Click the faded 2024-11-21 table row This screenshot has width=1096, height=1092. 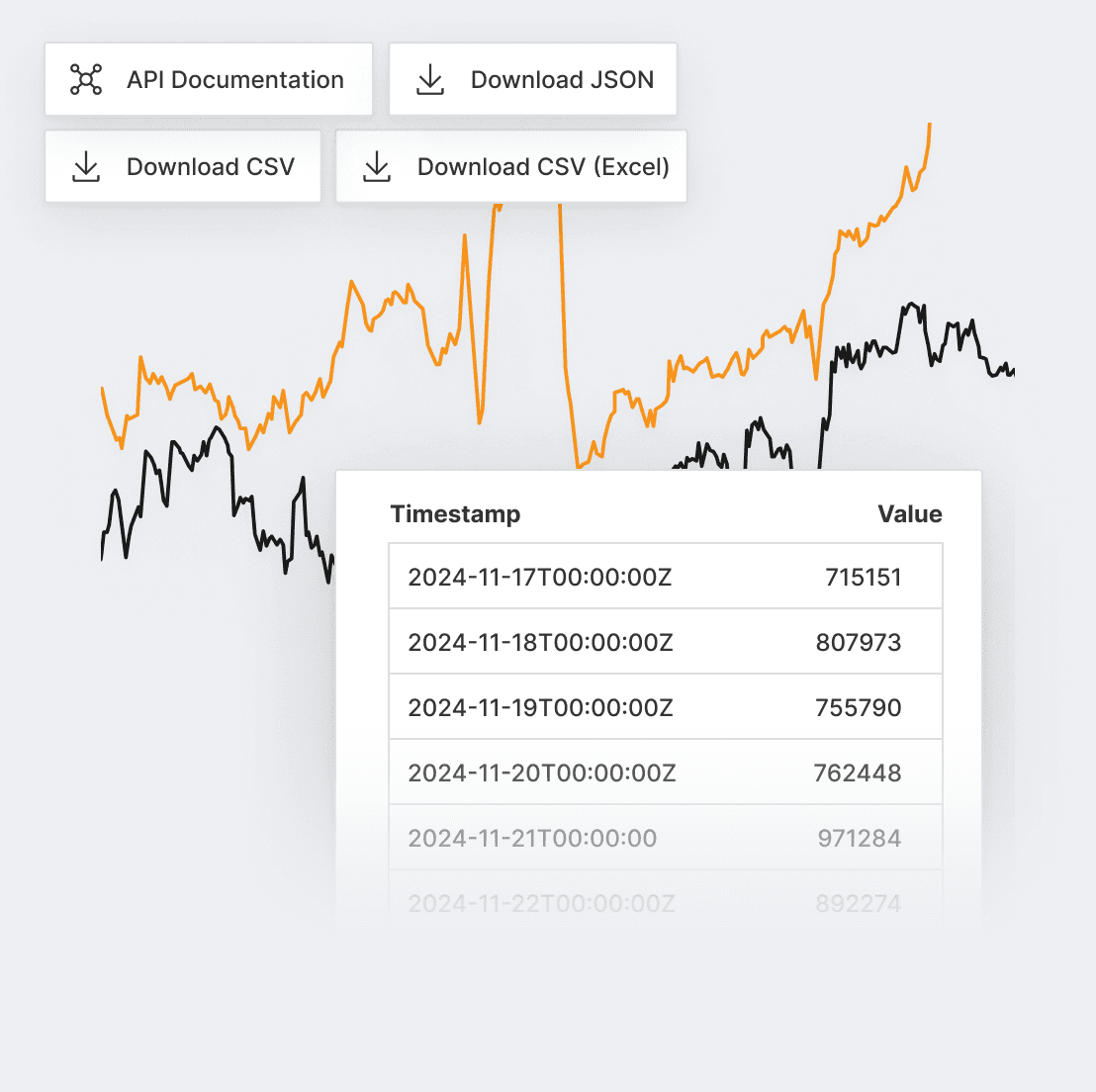pyautogui.click(x=665, y=837)
